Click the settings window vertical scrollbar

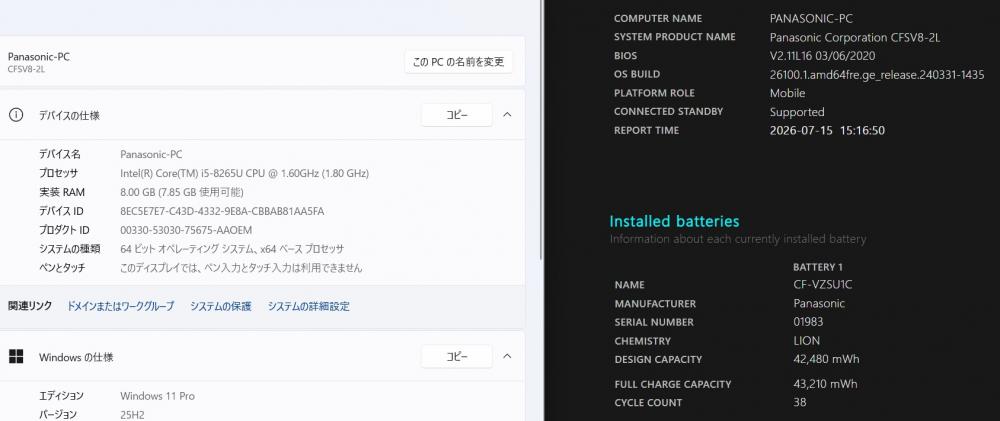(x=541, y=128)
